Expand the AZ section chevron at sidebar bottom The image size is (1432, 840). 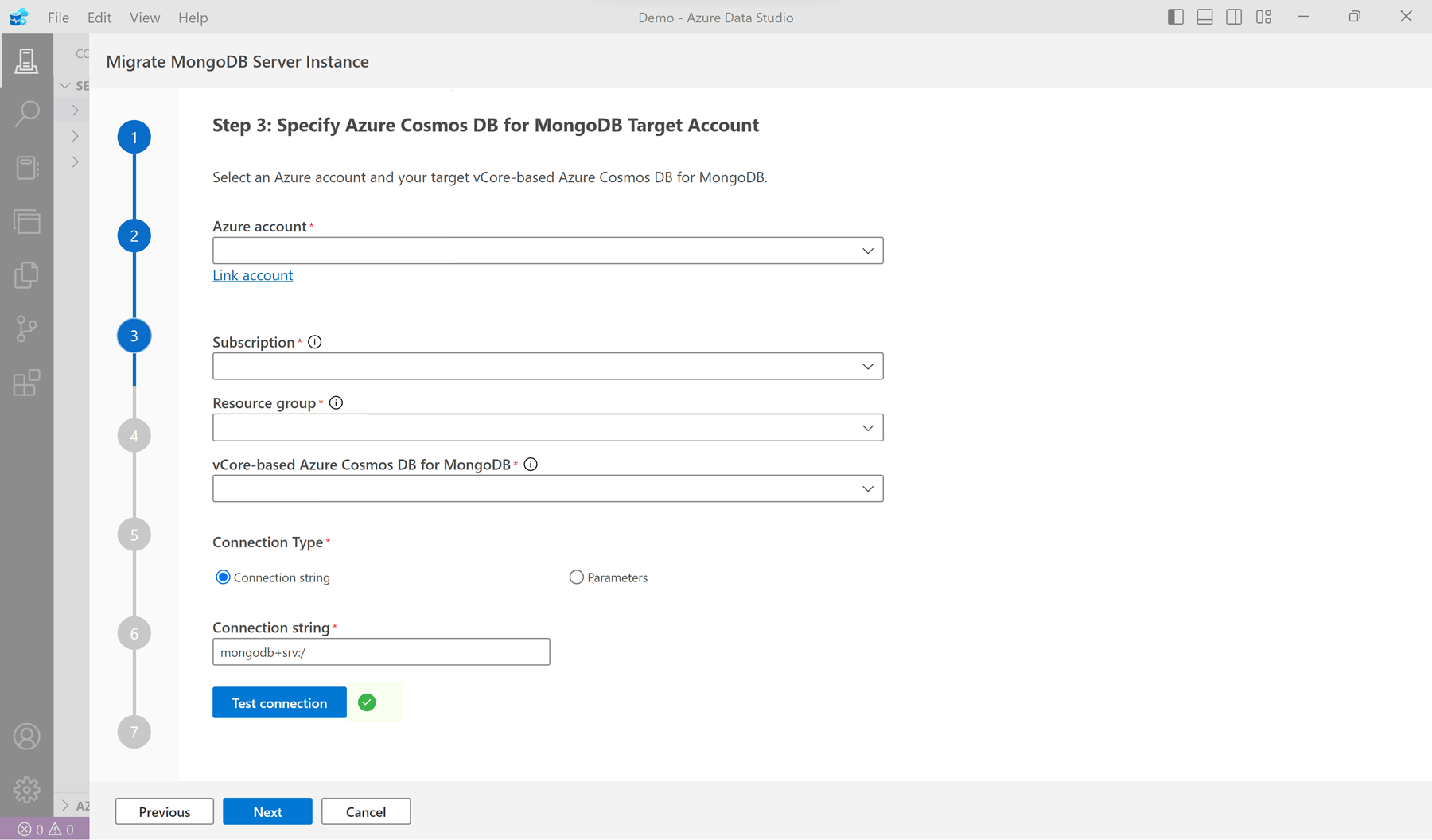point(65,805)
